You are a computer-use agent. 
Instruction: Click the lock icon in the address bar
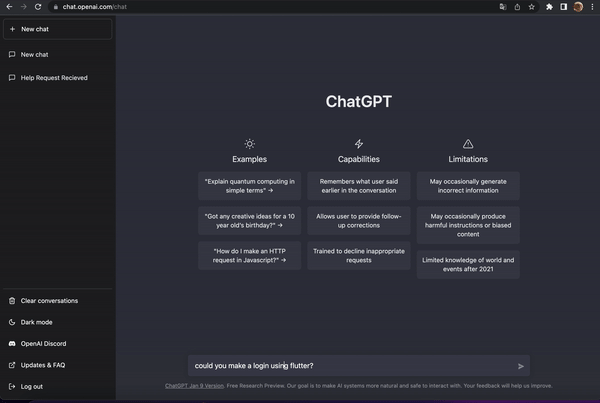pyautogui.click(x=56, y=7)
